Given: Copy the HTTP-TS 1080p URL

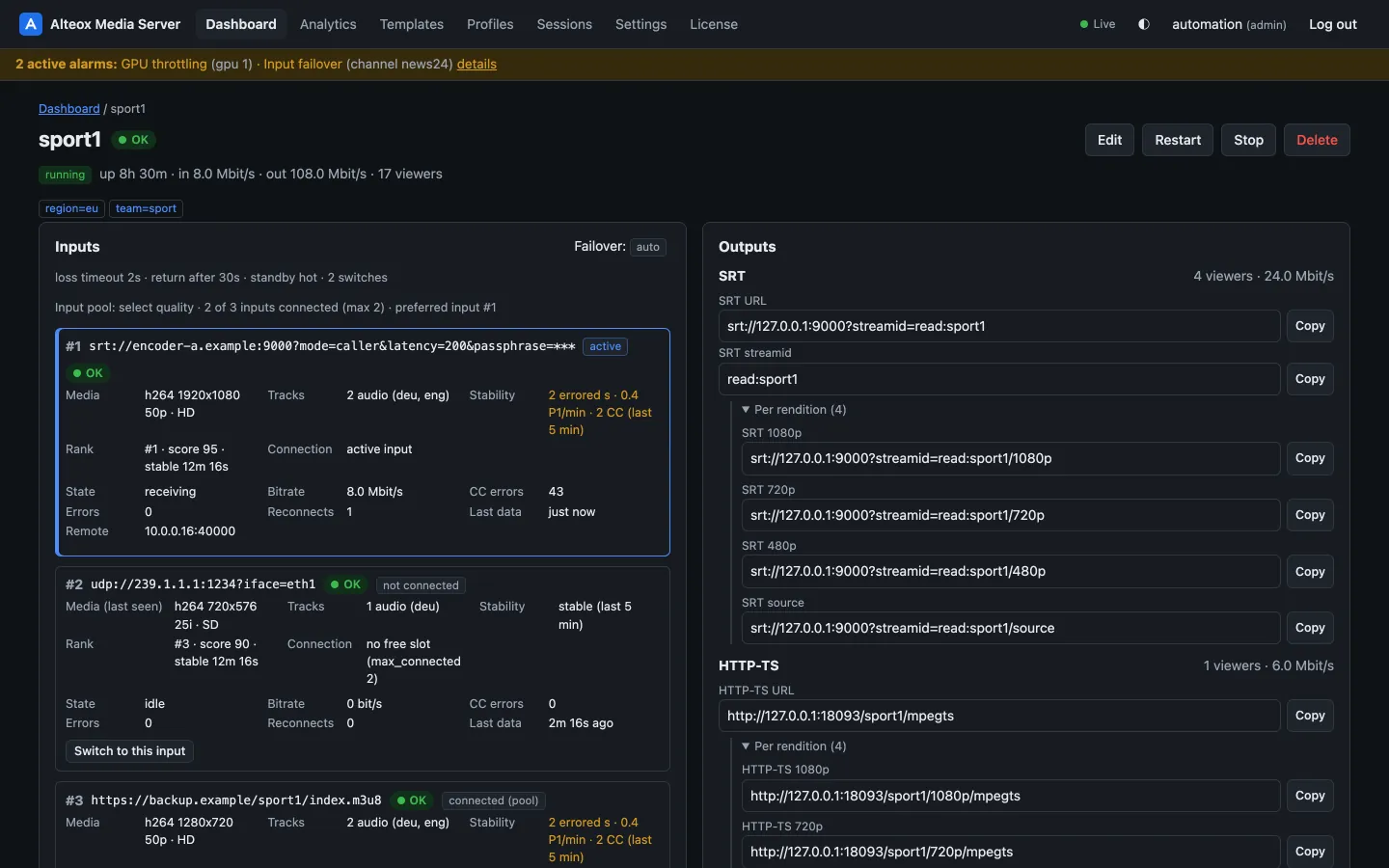Looking at the screenshot, I should coord(1310,796).
